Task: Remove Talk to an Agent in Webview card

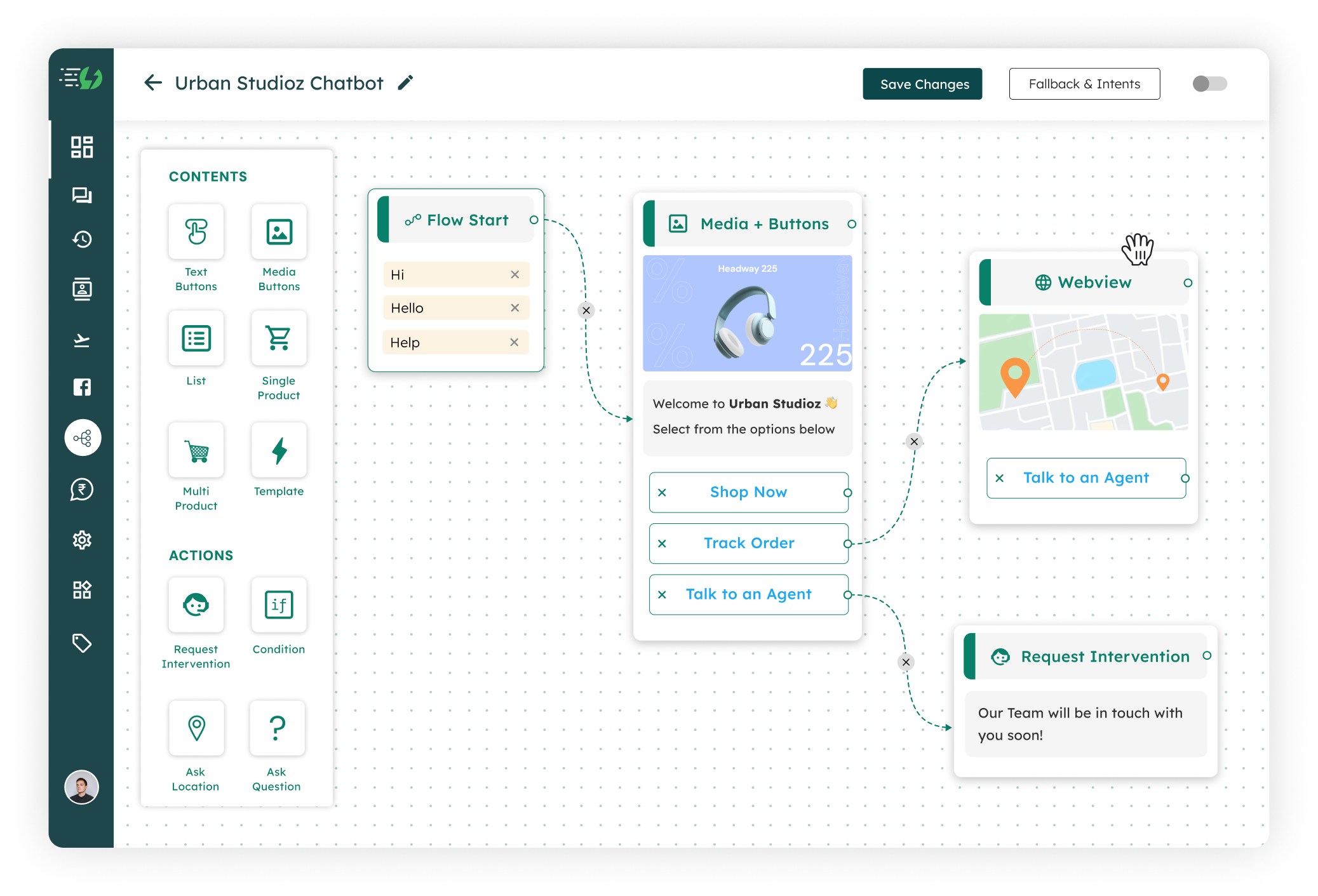Action: coord(1000,478)
